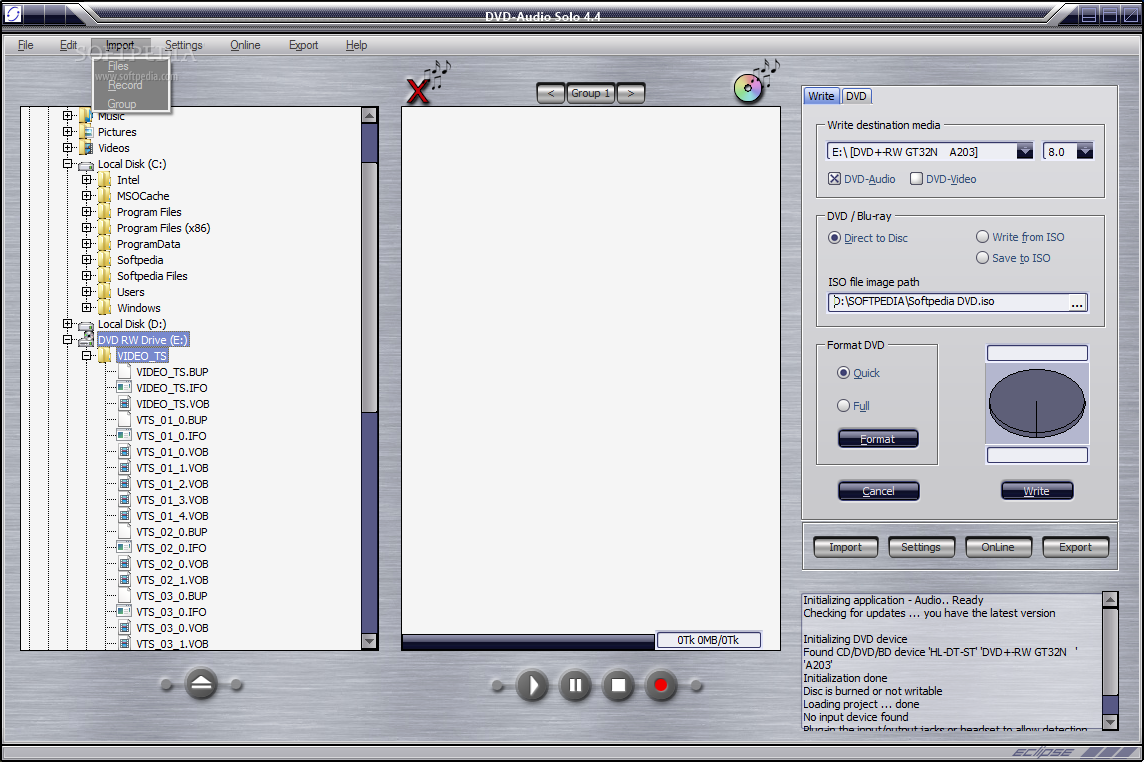
Task: Click the red X delete tracks icon
Action: tap(417, 91)
